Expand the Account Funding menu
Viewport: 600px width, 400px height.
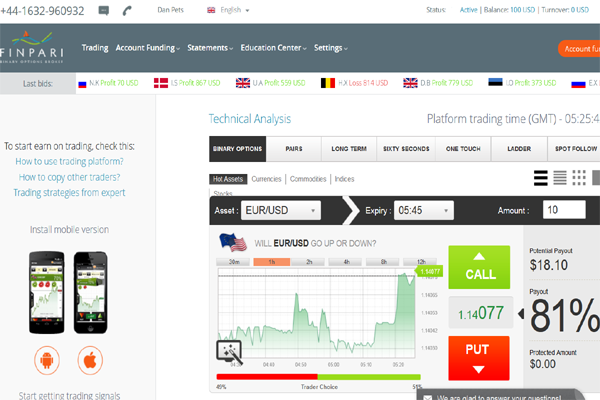pos(148,48)
